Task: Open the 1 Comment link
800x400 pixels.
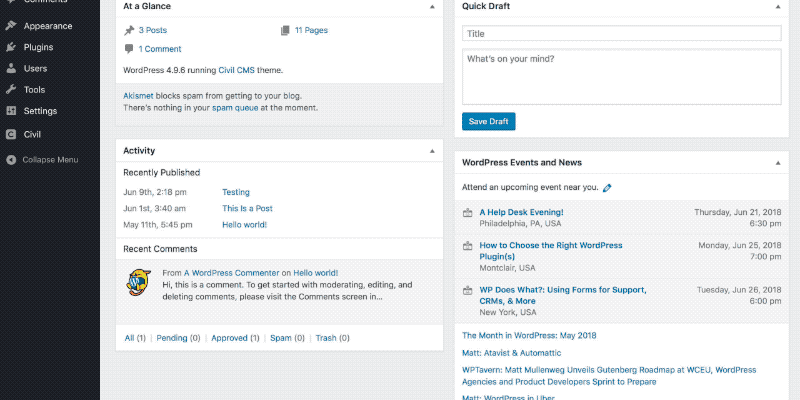Action: 160,49
